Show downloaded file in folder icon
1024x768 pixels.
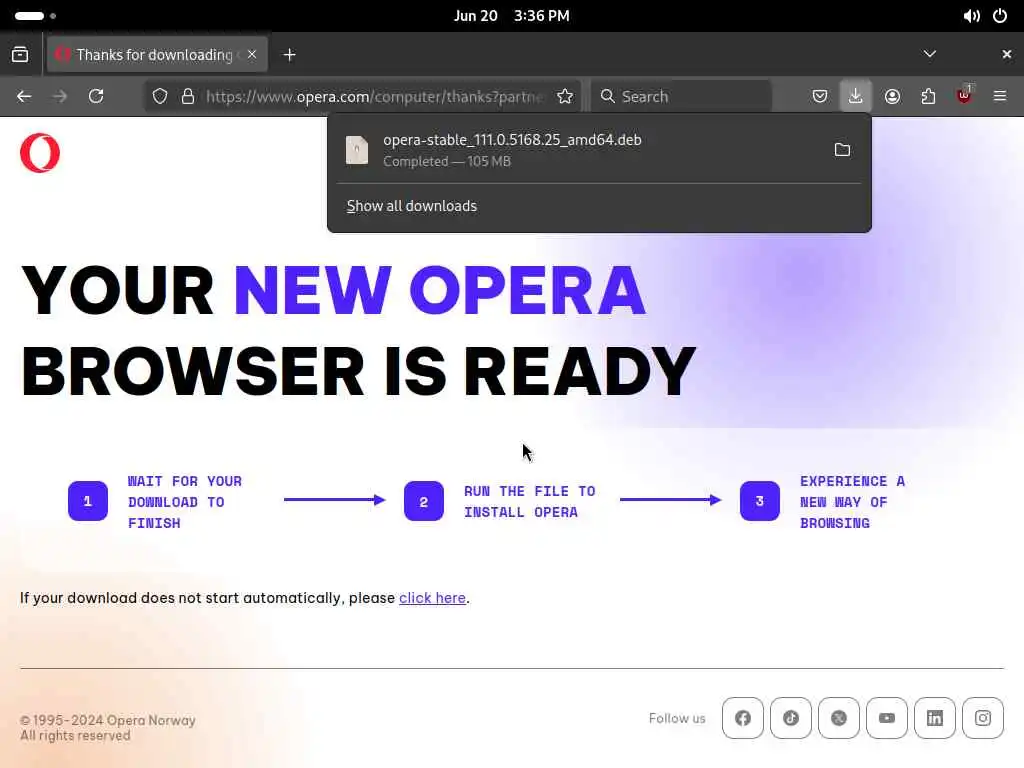pyautogui.click(x=842, y=150)
